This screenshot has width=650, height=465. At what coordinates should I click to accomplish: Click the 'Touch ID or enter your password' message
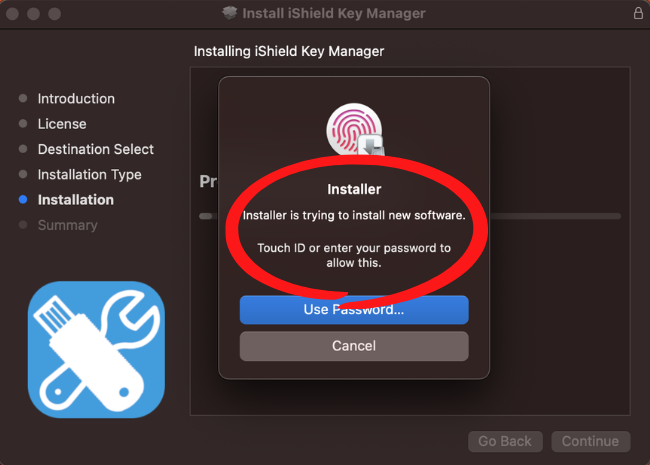(x=354, y=255)
